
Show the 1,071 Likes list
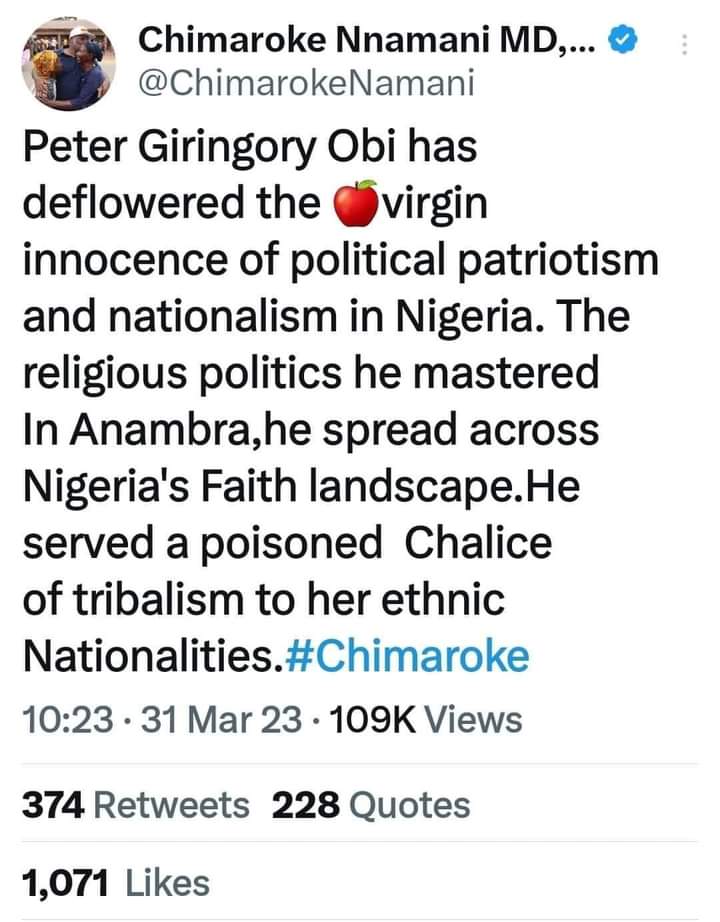click(115, 883)
